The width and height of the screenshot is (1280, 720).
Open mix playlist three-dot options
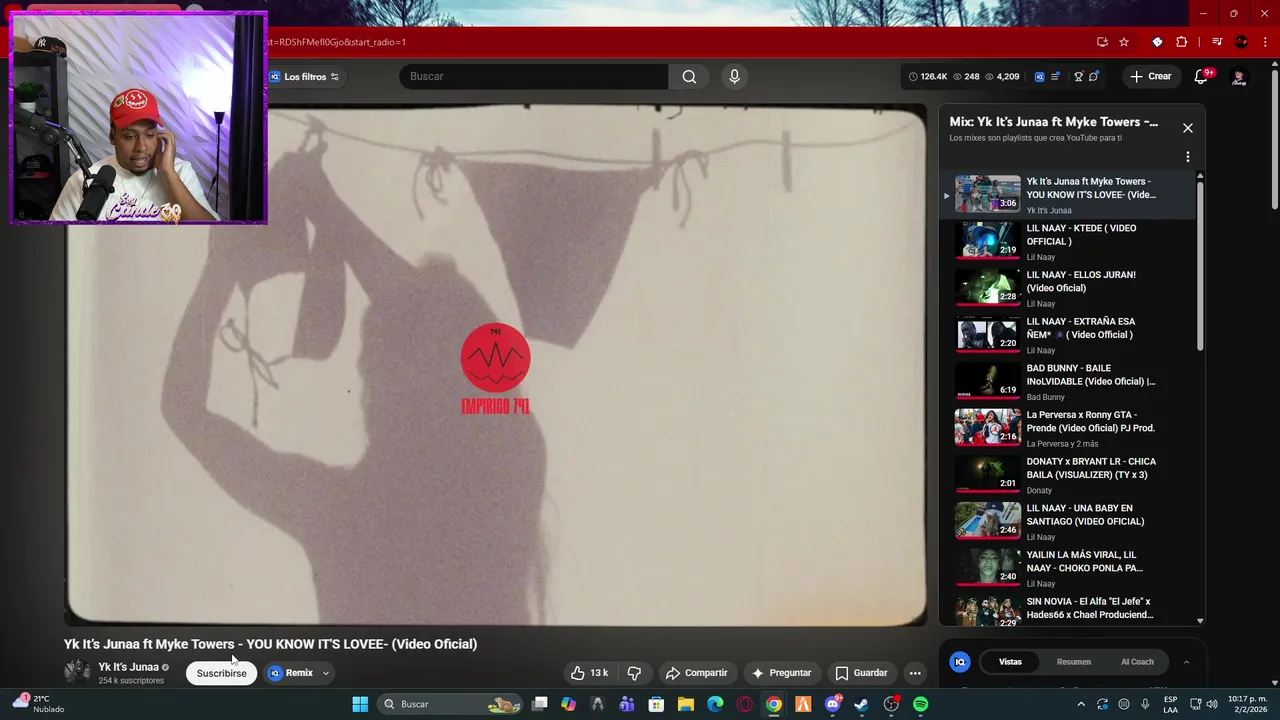[x=1187, y=157]
